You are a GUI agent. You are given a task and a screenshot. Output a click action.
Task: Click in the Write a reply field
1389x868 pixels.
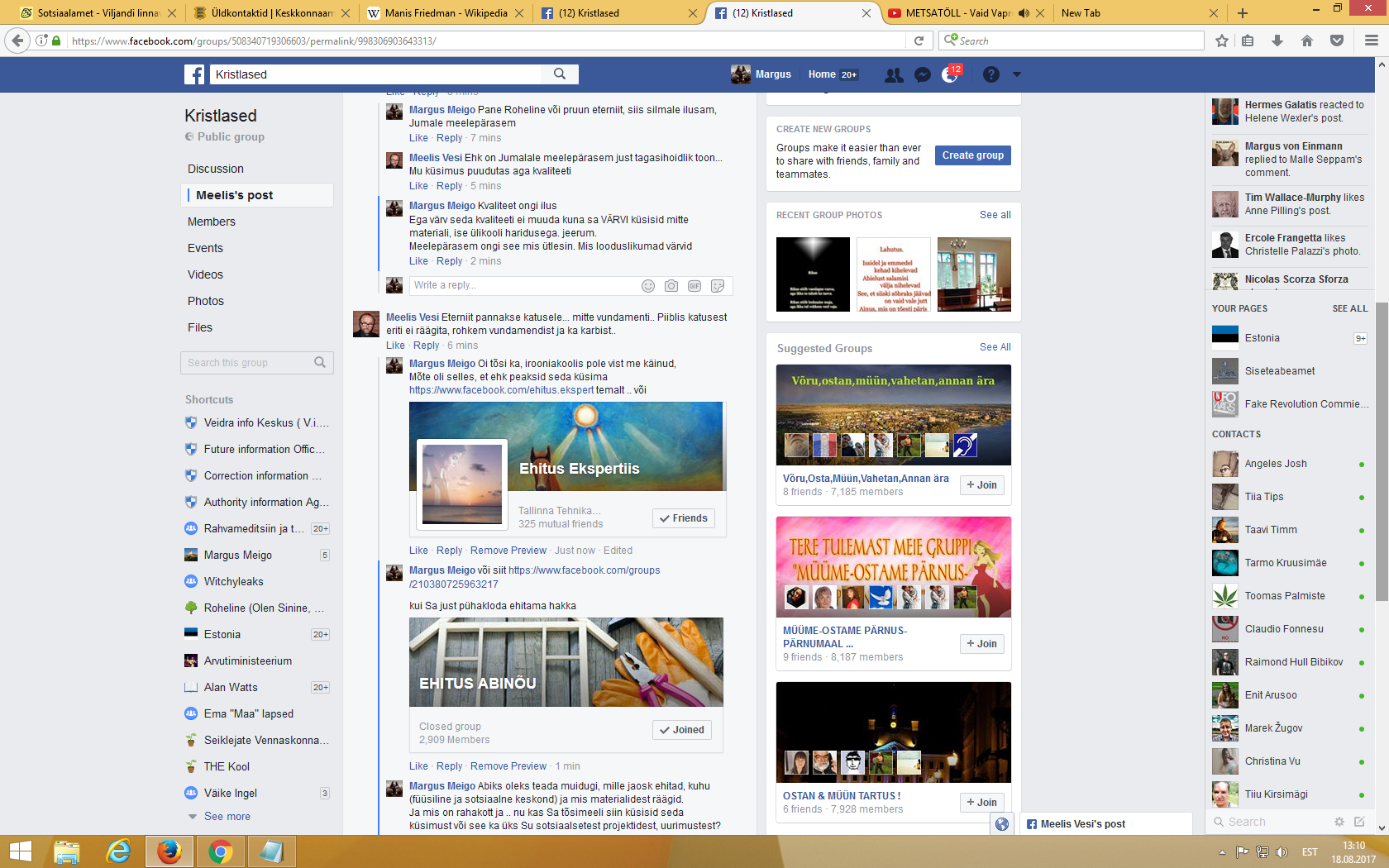click(x=521, y=285)
